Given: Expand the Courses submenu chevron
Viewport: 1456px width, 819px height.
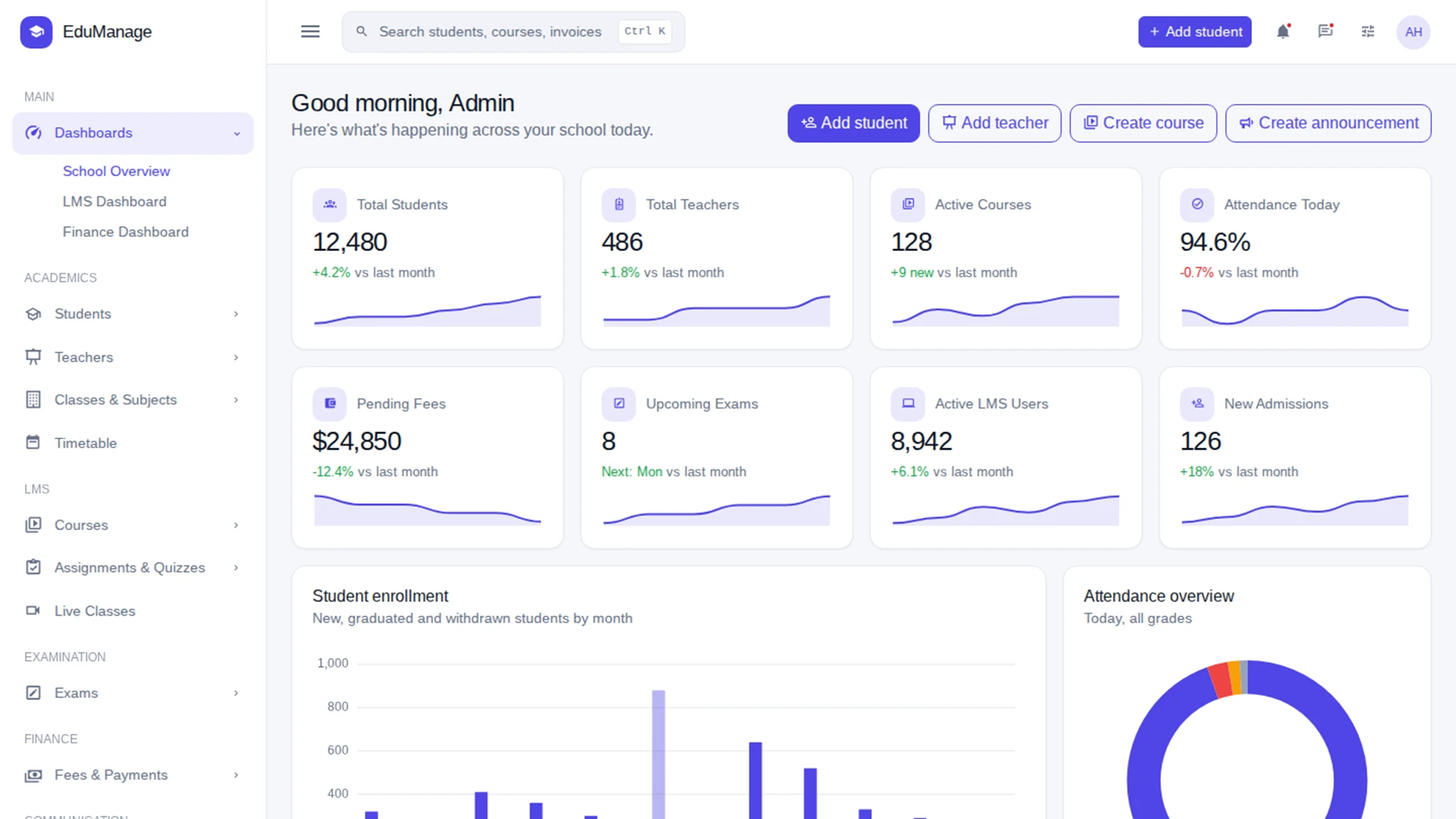Looking at the screenshot, I should (236, 525).
